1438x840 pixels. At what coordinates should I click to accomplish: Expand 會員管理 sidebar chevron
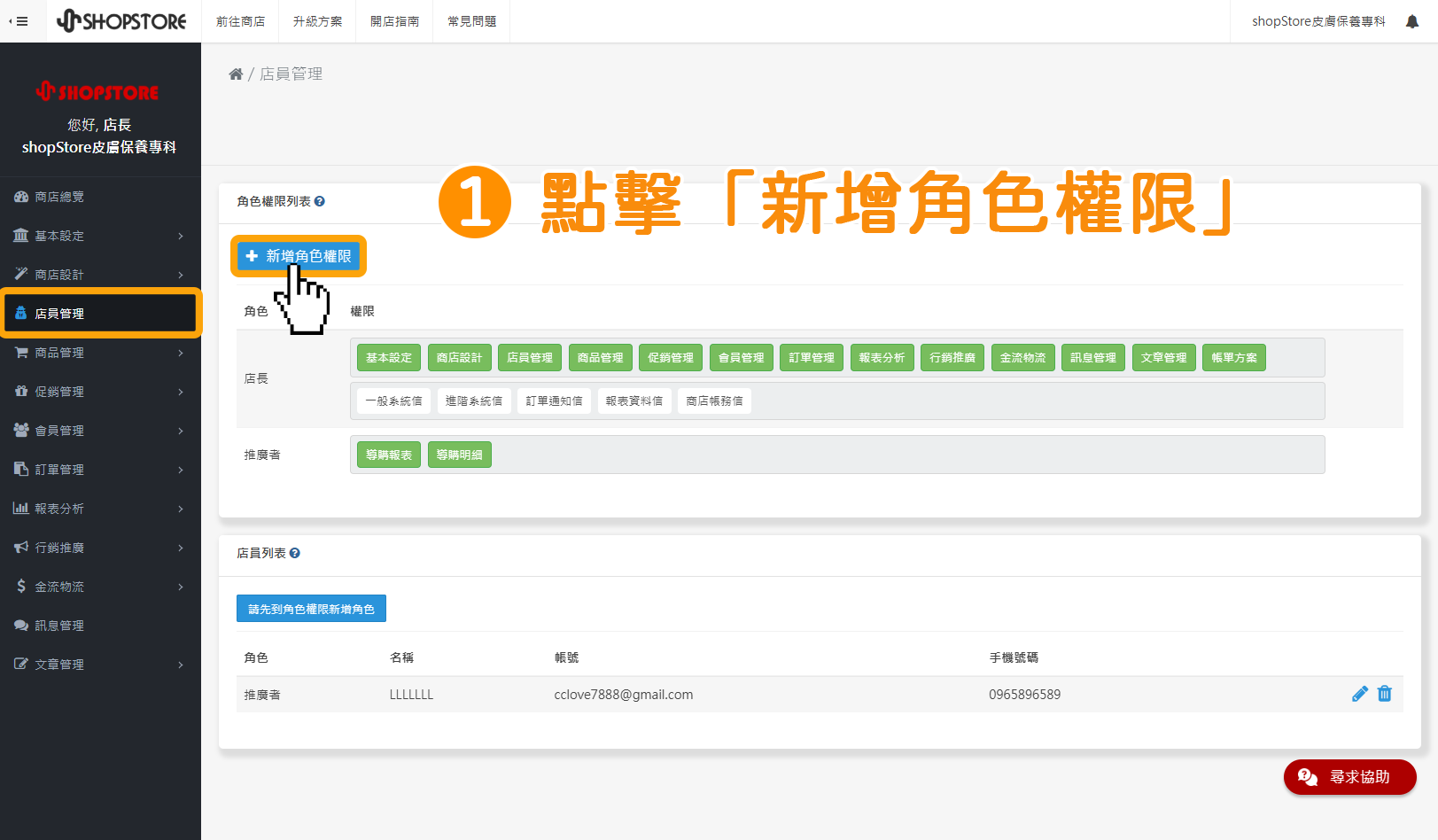coord(181,431)
